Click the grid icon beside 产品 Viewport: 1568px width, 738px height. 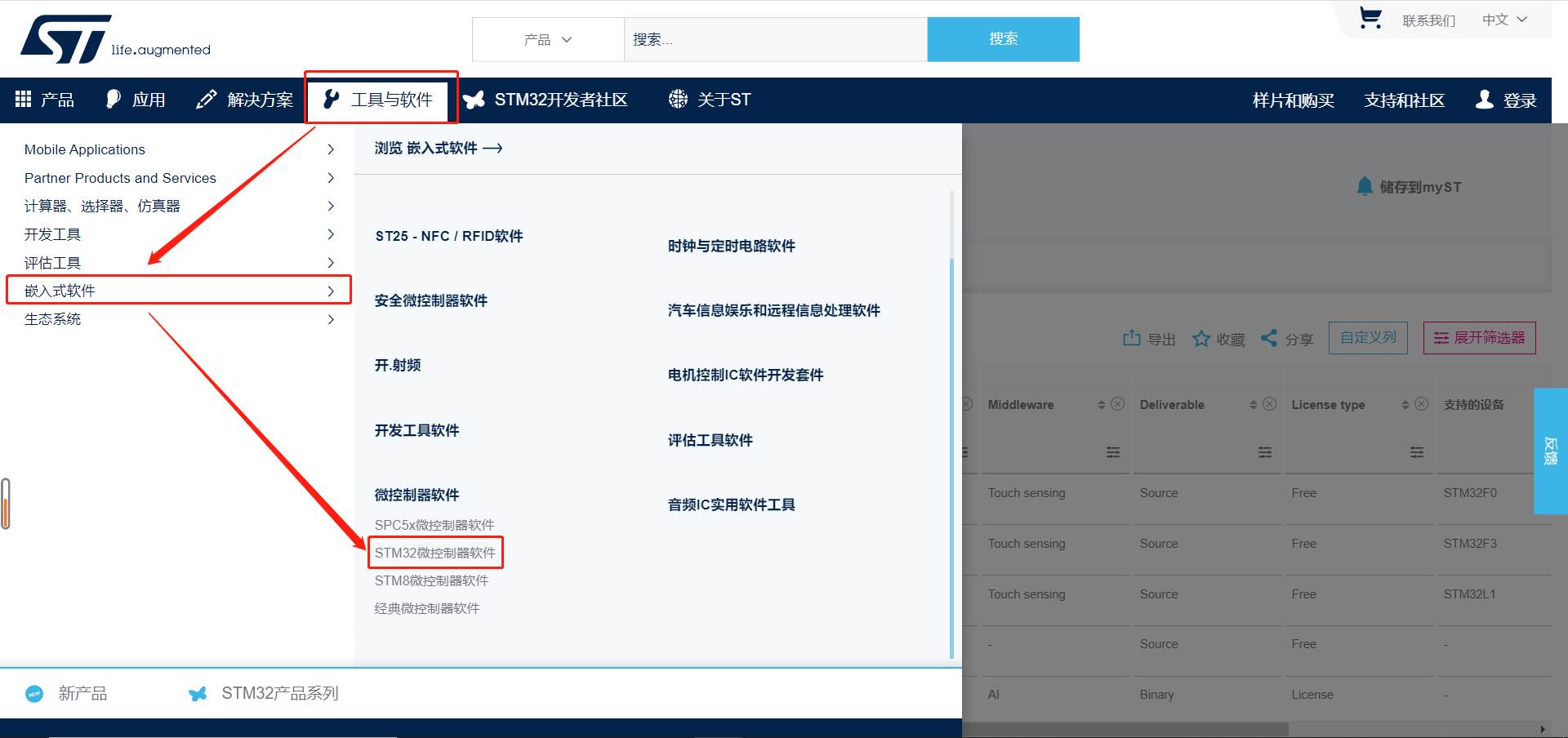point(23,99)
